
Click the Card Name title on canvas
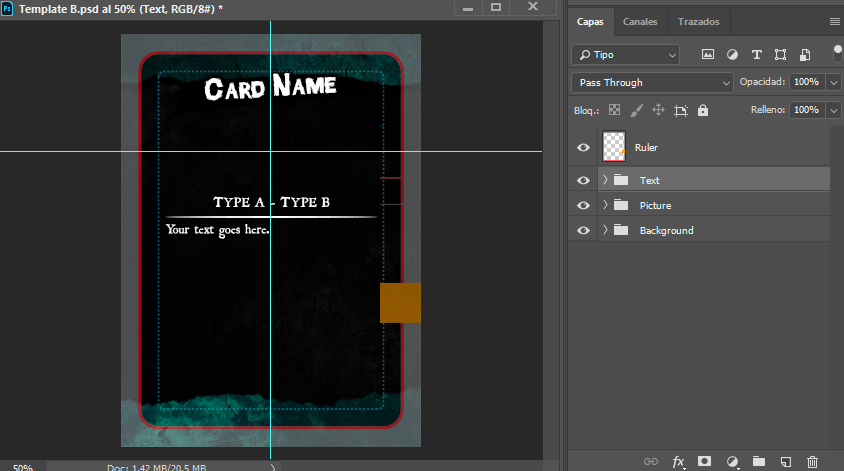[x=270, y=87]
